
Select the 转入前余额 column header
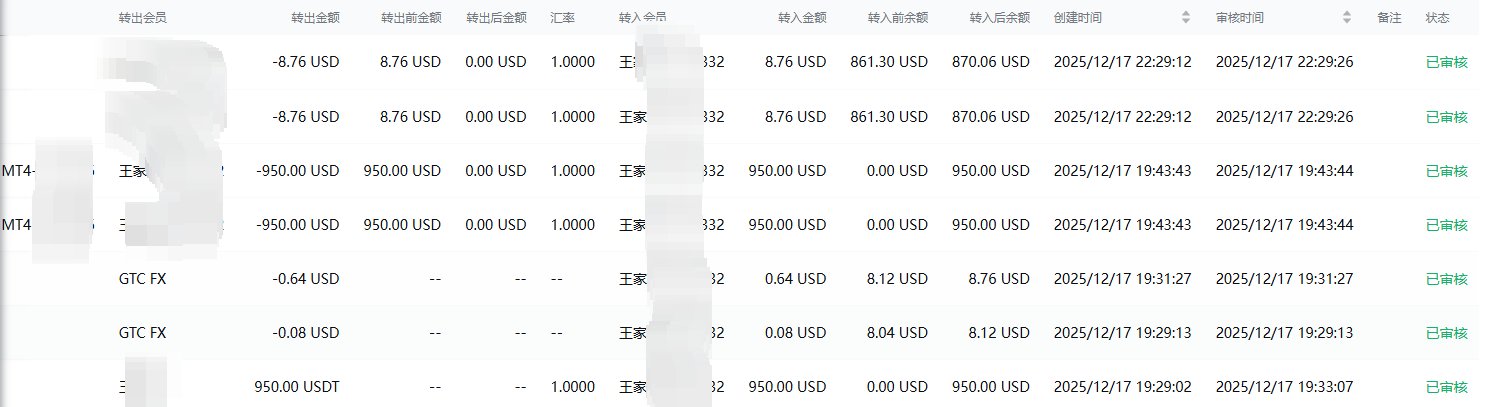[x=898, y=18]
